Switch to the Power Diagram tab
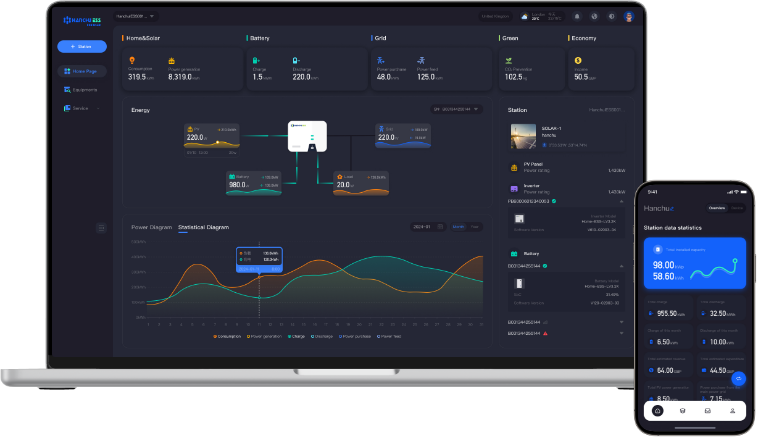This screenshot has height=437, width=757. [152, 227]
